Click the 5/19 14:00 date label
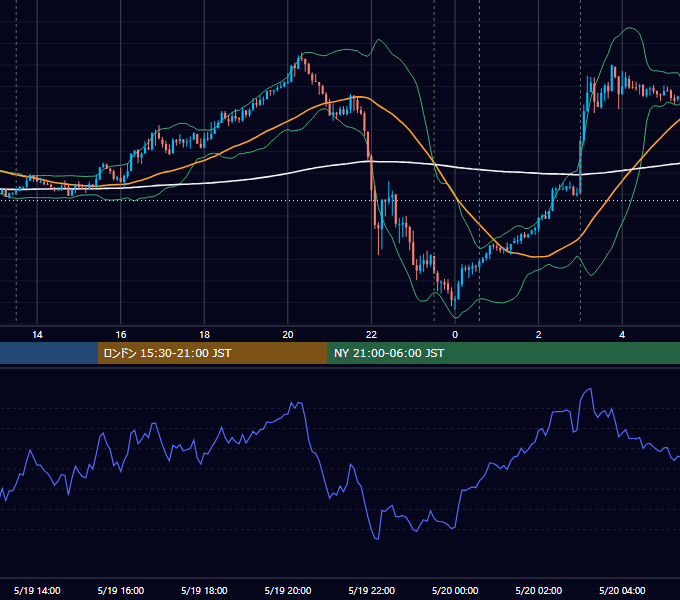 [x=37, y=590]
